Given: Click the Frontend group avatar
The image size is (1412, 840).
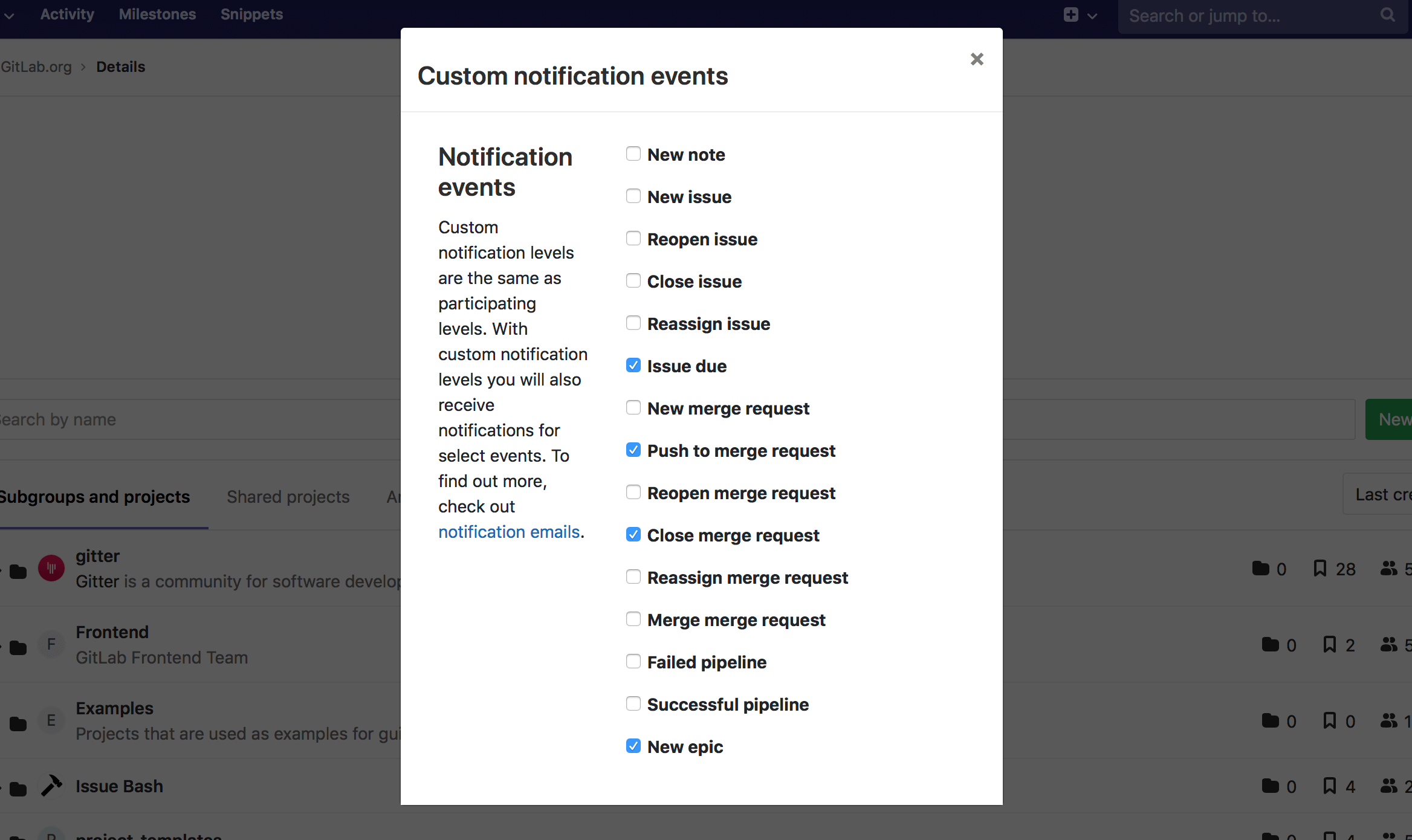Looking at the screenshot, I should pyautogui.click(x=51, y=644).
